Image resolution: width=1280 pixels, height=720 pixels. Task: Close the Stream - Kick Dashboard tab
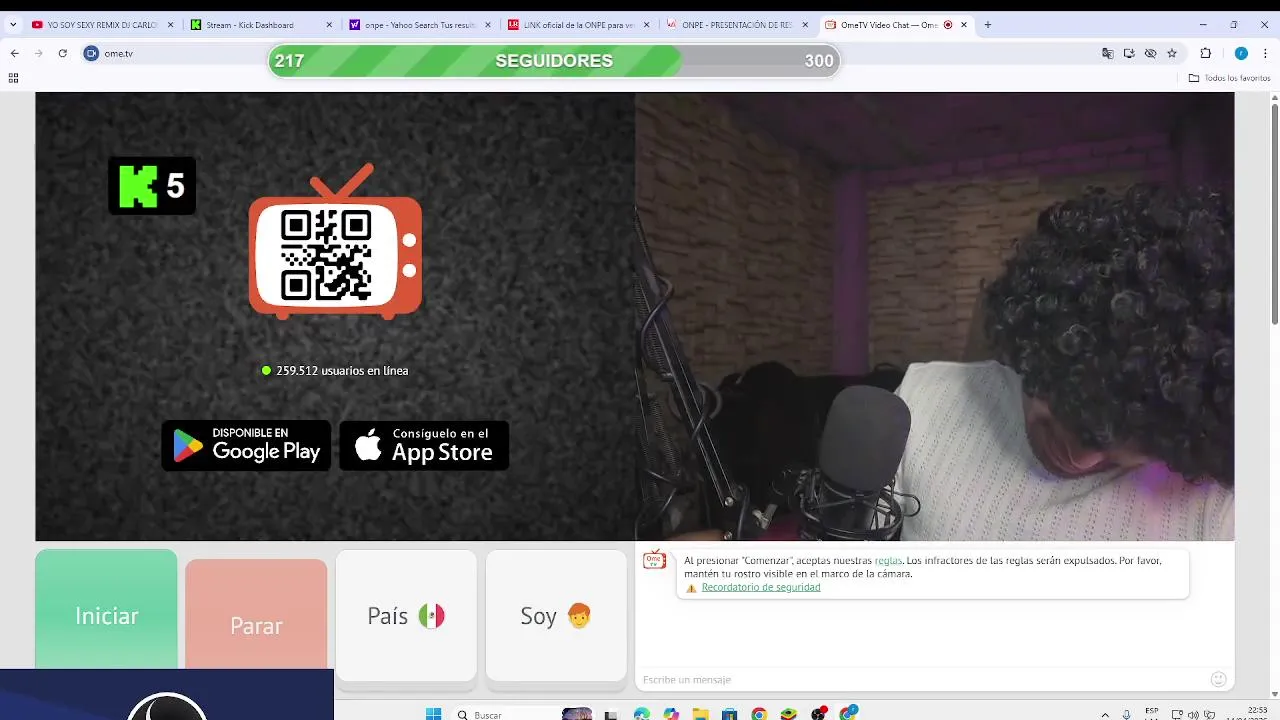(330, 25)
